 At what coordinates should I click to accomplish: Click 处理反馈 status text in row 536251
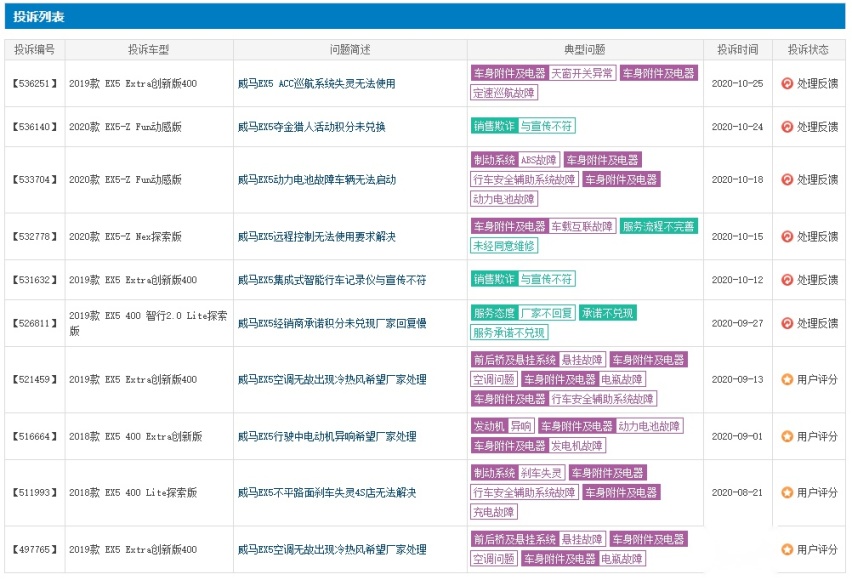click(817, 84)
